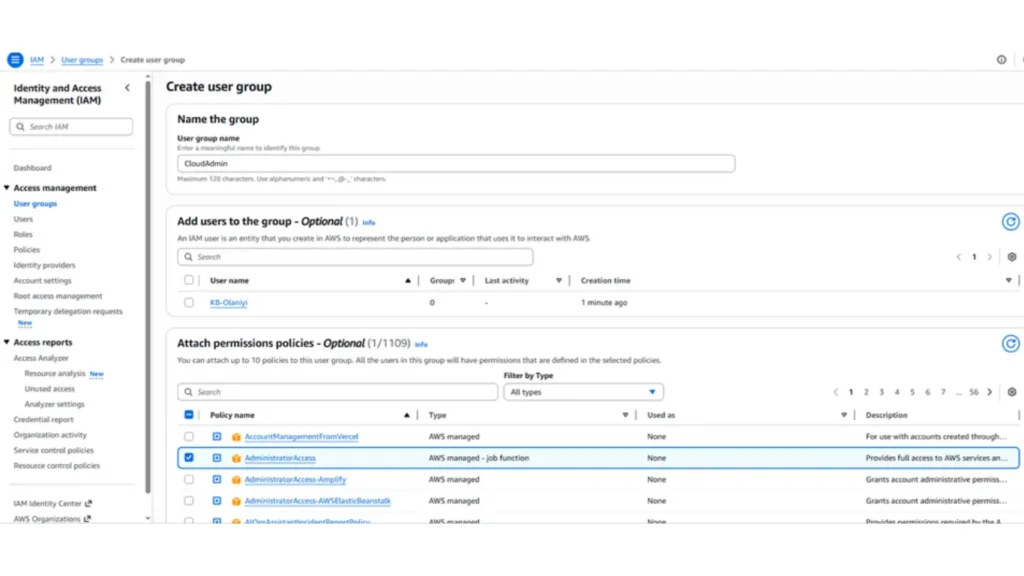The image size is (1024, 576).
Task: Uncheck the AdministratorAccess policy checkbox
Action: click(189, 458)
